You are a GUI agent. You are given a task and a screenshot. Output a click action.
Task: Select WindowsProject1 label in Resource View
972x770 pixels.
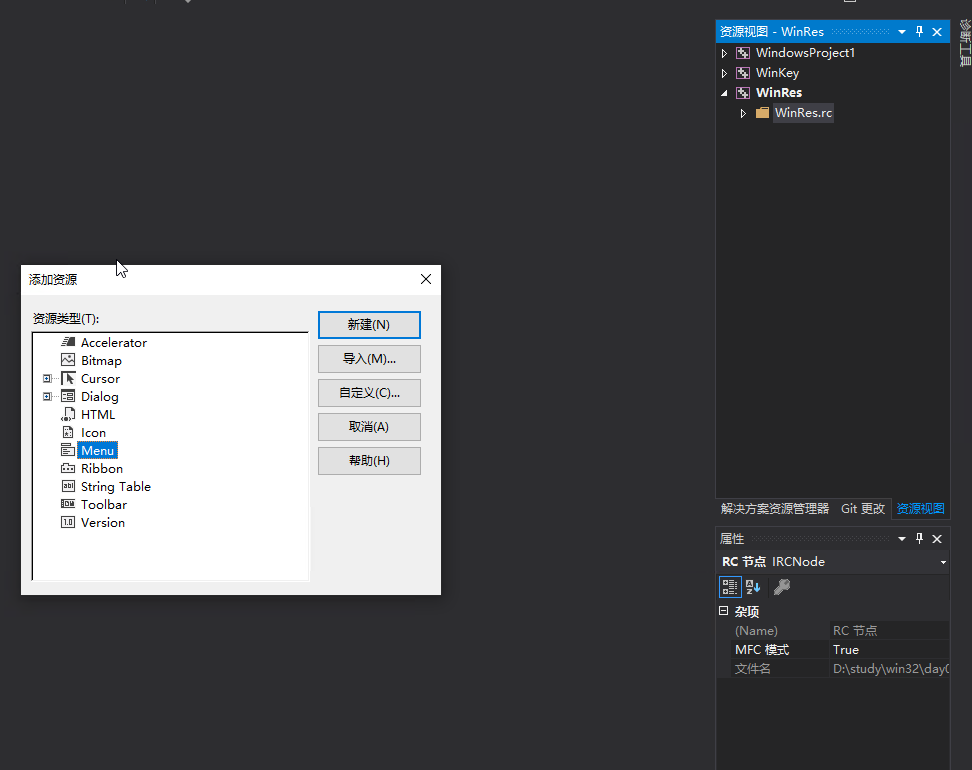pyautogui.click(x=805, y=53)
